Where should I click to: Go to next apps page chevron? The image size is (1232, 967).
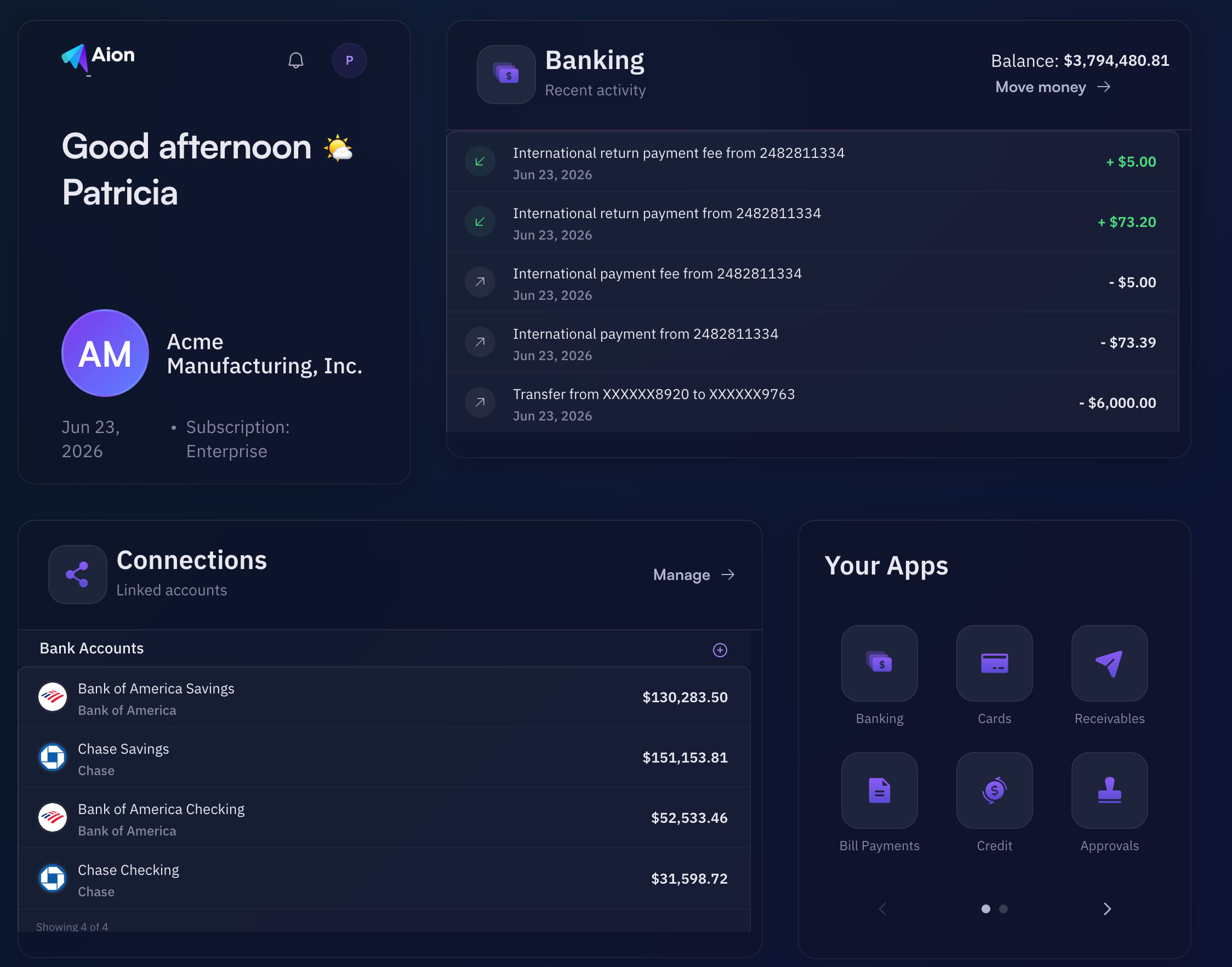point(1107,909)
